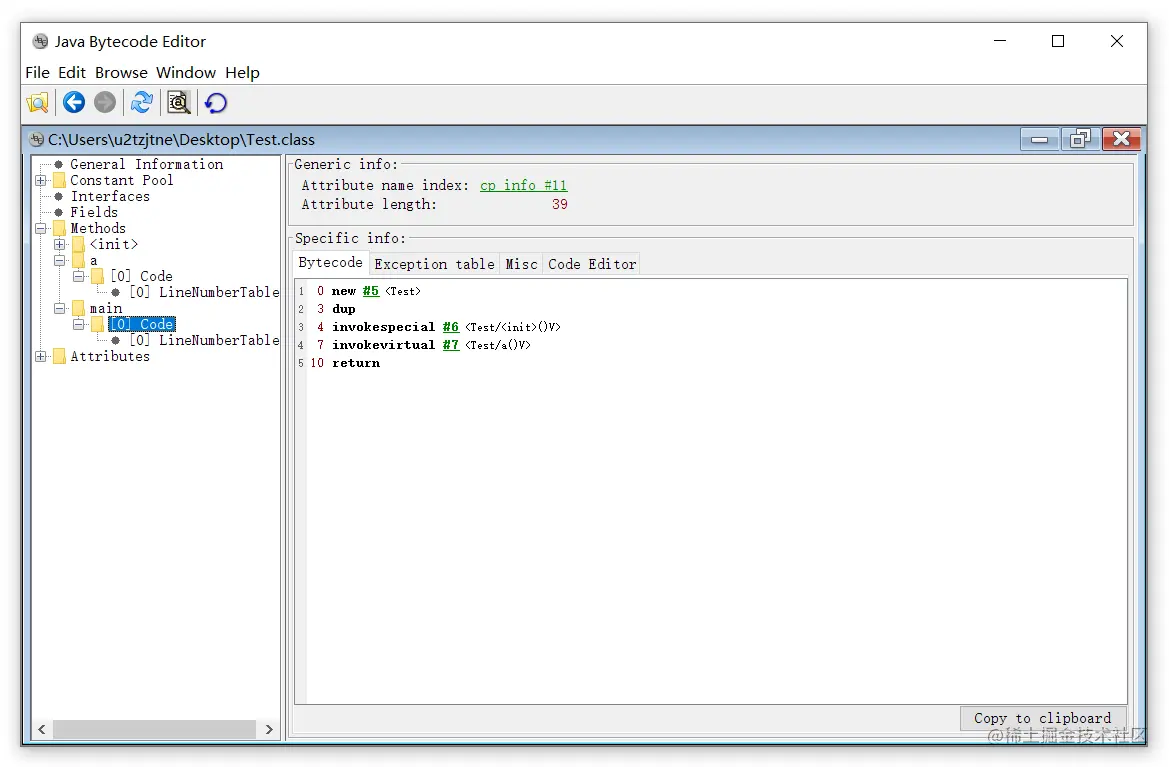This screenshot has width=1169, height=767.
Task: Collapse the method a node
Action: pyautogui.click(x=60, y=260)
